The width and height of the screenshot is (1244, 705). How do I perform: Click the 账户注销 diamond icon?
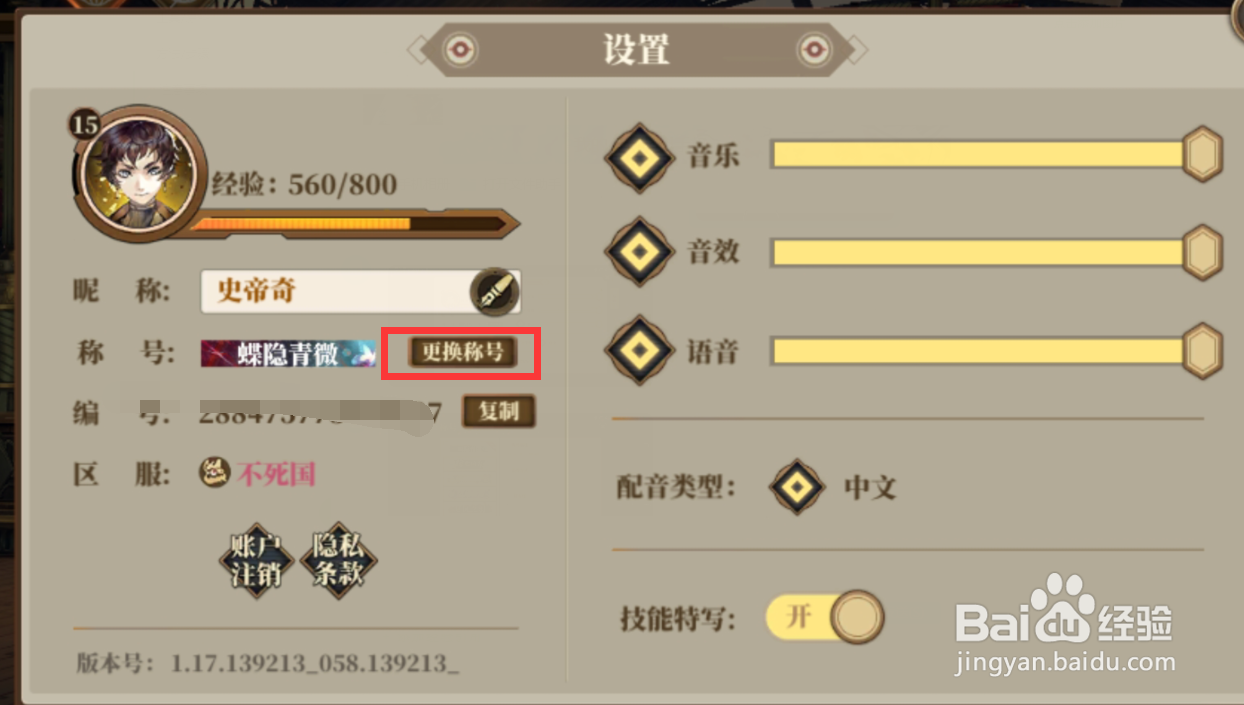click(x=256, y=560)
